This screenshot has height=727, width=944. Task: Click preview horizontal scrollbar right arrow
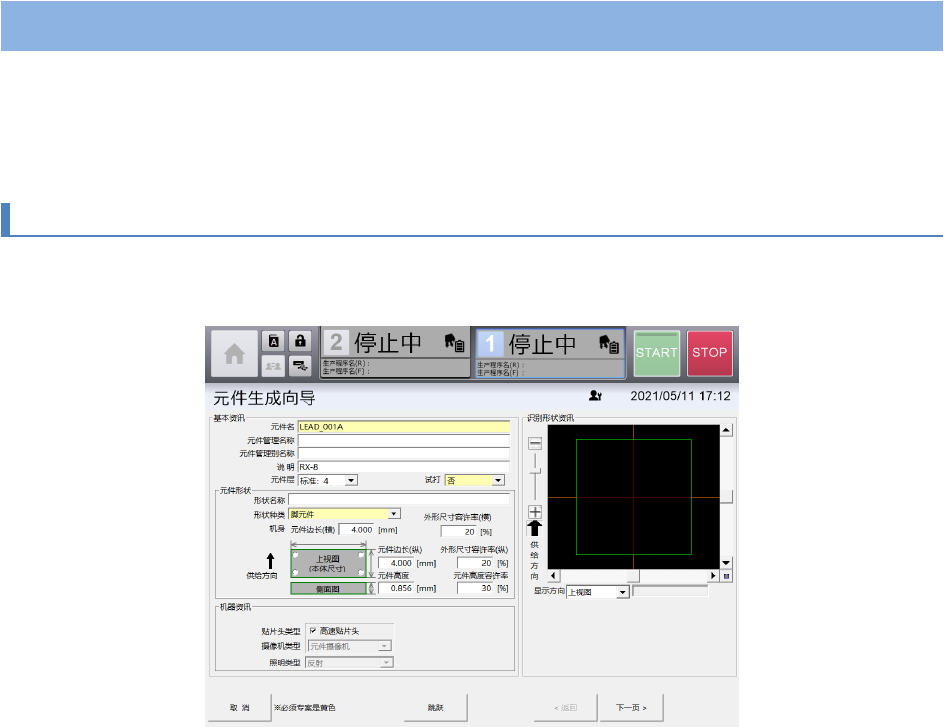pos(713,575)
